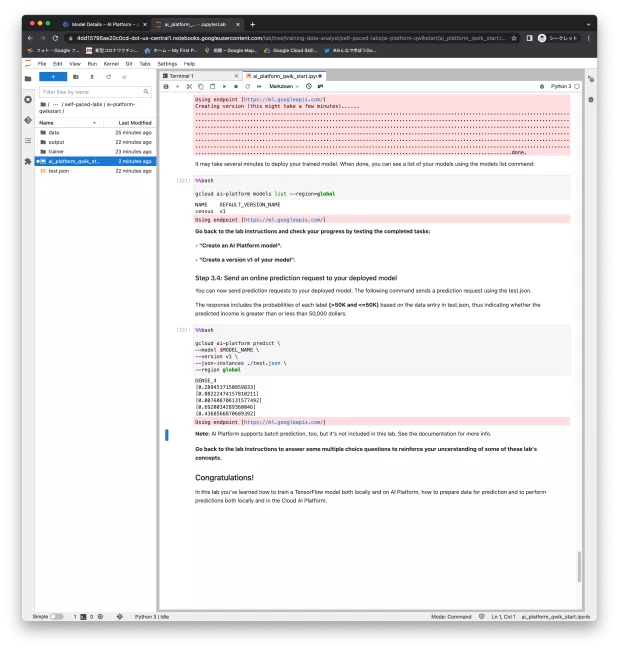Open Chrome tab search dropdown arrow
Viewport: 619px width, 650px height.
[x=588, y=24]
